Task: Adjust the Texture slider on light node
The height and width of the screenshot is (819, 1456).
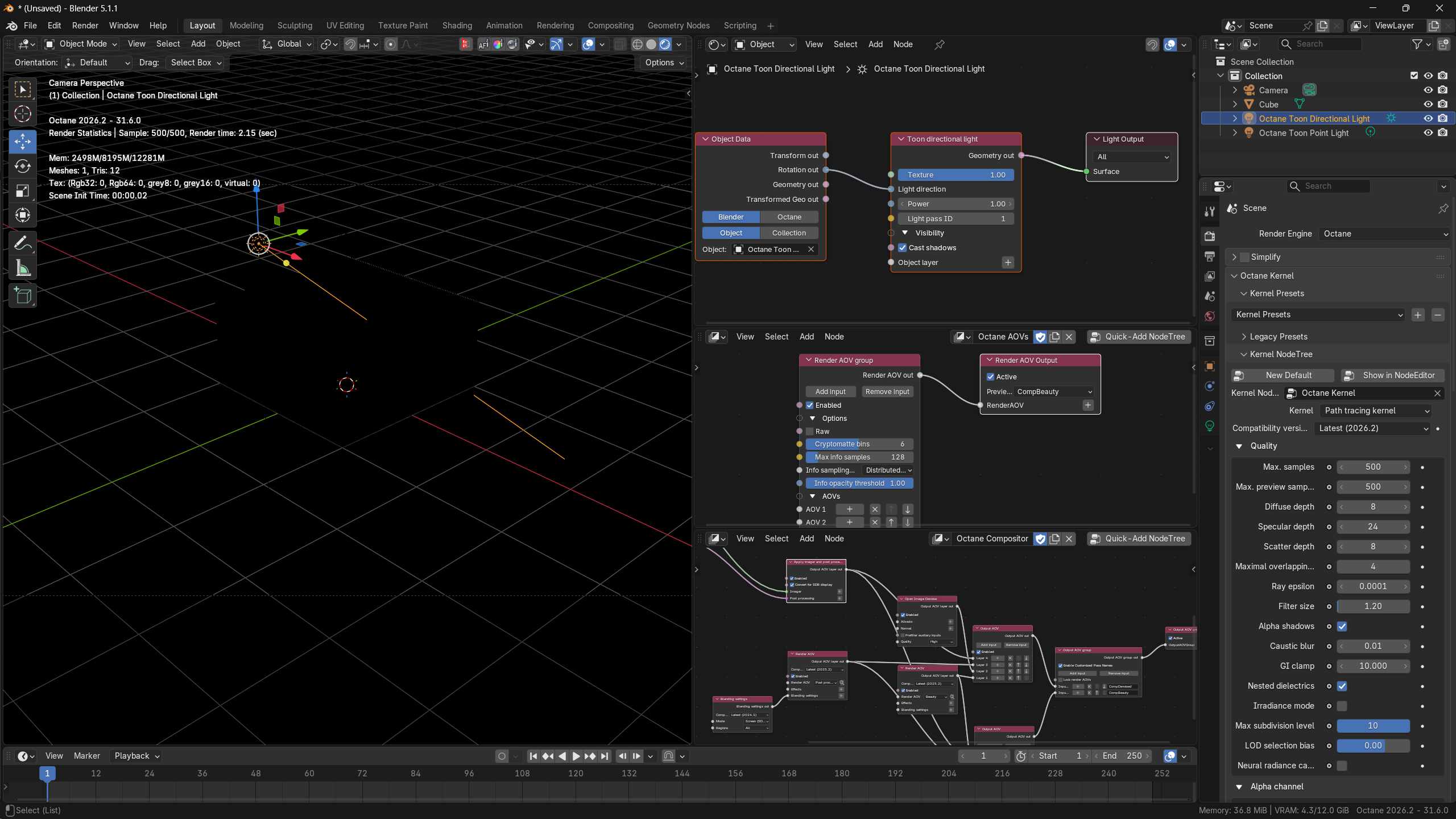Action: click(955, 175)
